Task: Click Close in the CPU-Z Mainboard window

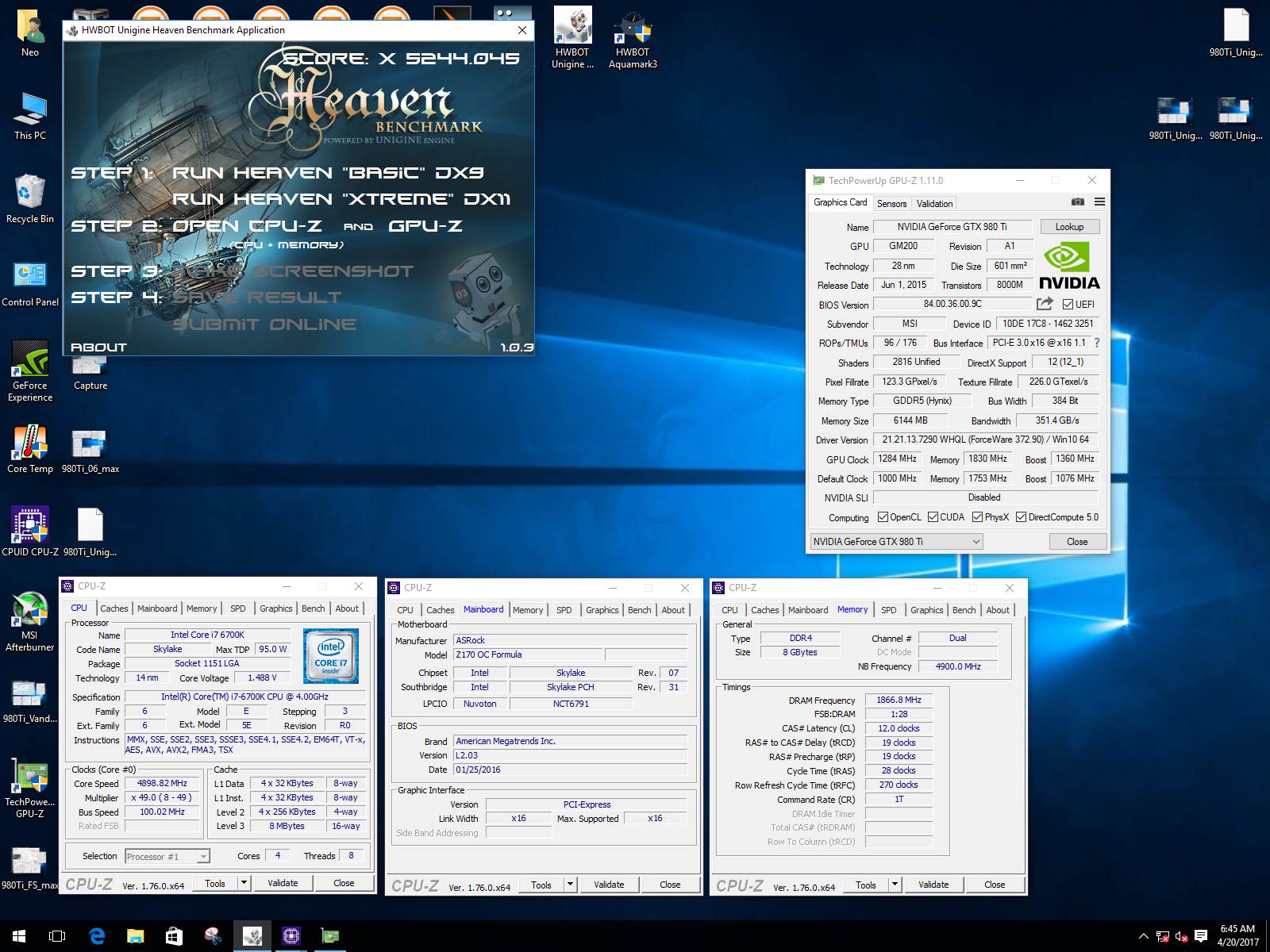Action: [x=670, y=885]
